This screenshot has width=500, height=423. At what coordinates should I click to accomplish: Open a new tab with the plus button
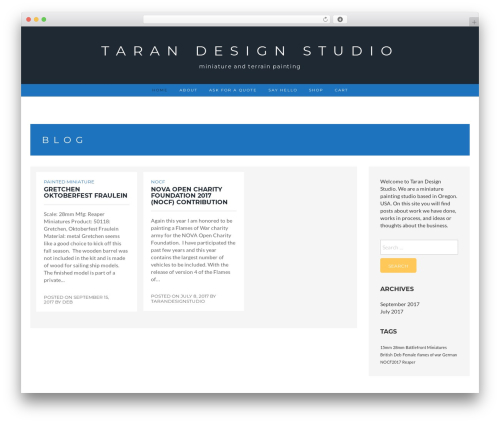coord(474,22)
